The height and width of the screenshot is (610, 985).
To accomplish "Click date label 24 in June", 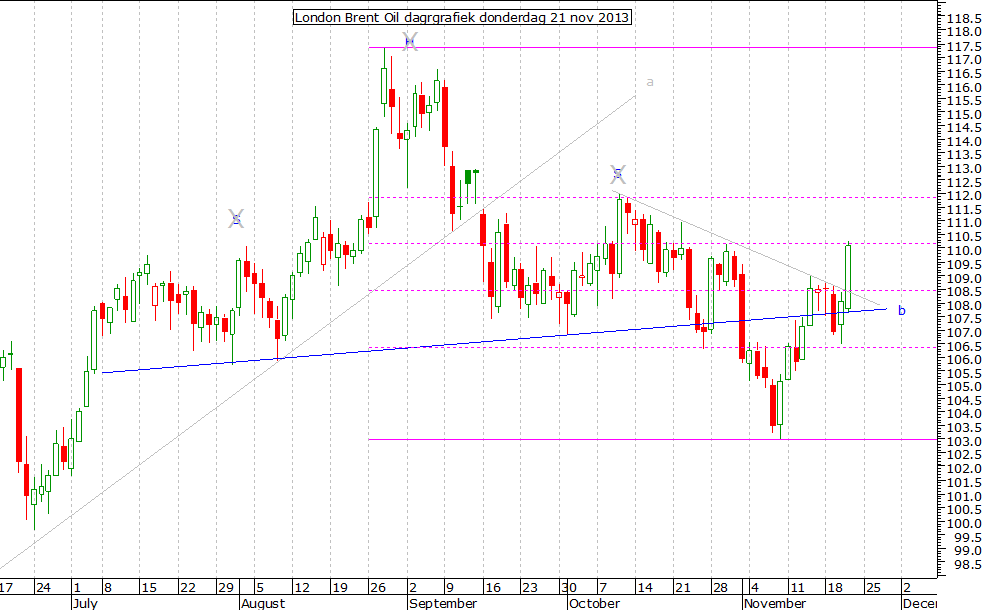I will click(x=43, y=588).
